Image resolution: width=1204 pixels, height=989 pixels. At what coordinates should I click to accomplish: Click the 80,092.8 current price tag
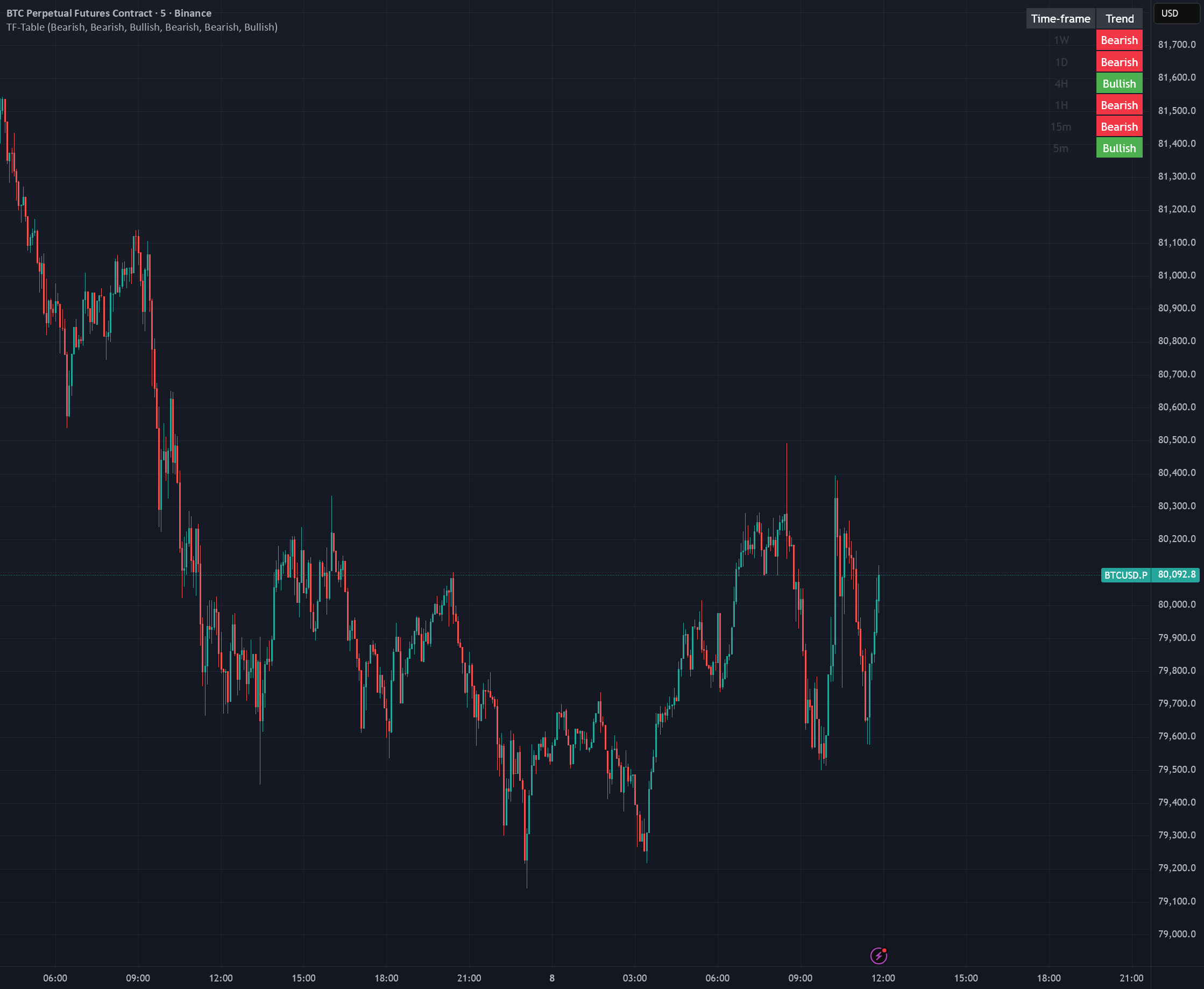[x=1175, y=575]
